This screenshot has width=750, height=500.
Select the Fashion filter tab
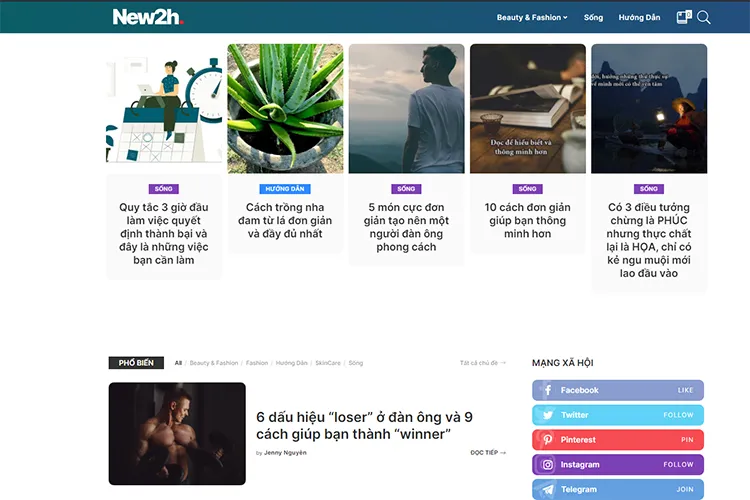click(x=257, y=363)
